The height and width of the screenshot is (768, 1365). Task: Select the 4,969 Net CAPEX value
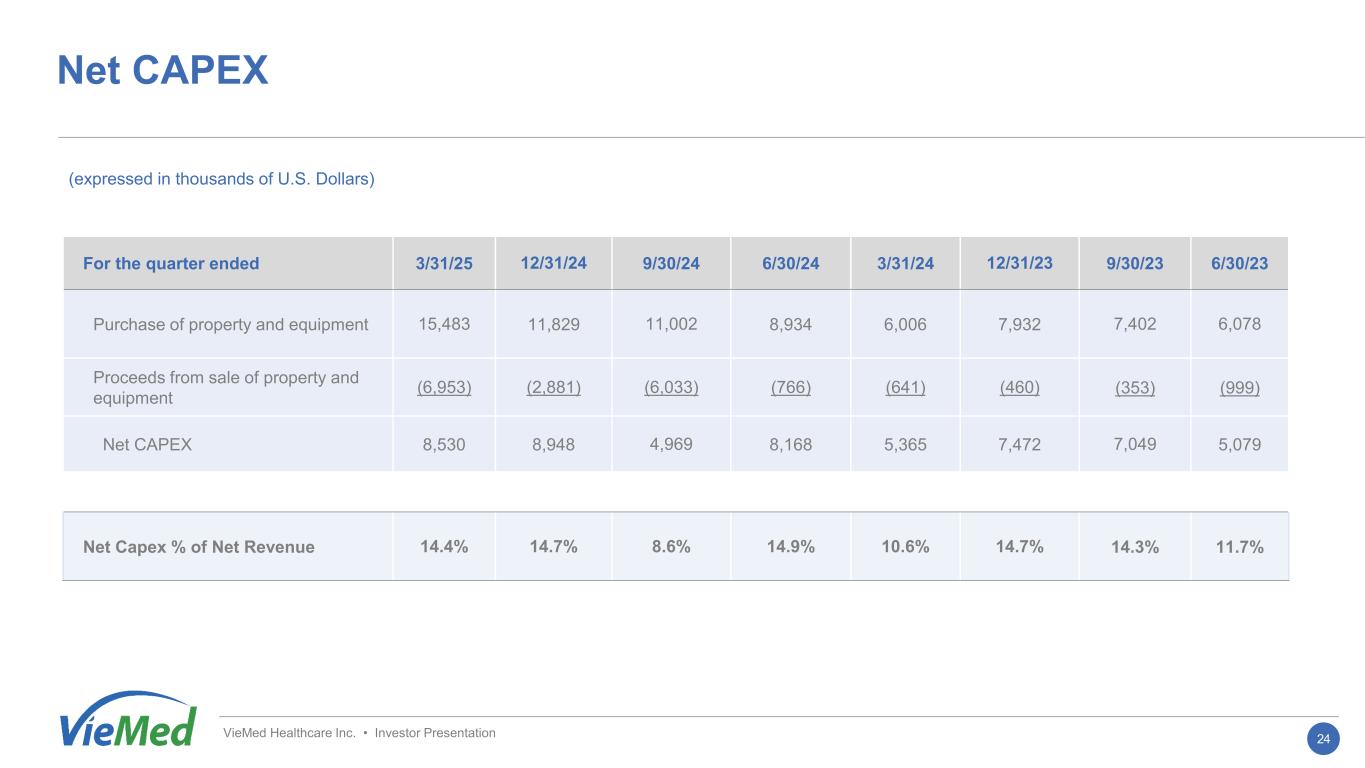(x=671, y=444)
